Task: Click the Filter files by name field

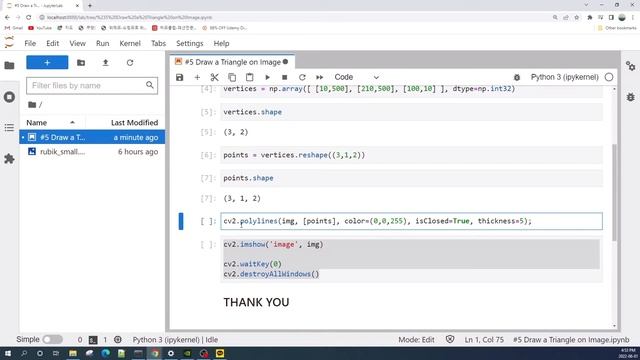Action: tap(92, 85)
